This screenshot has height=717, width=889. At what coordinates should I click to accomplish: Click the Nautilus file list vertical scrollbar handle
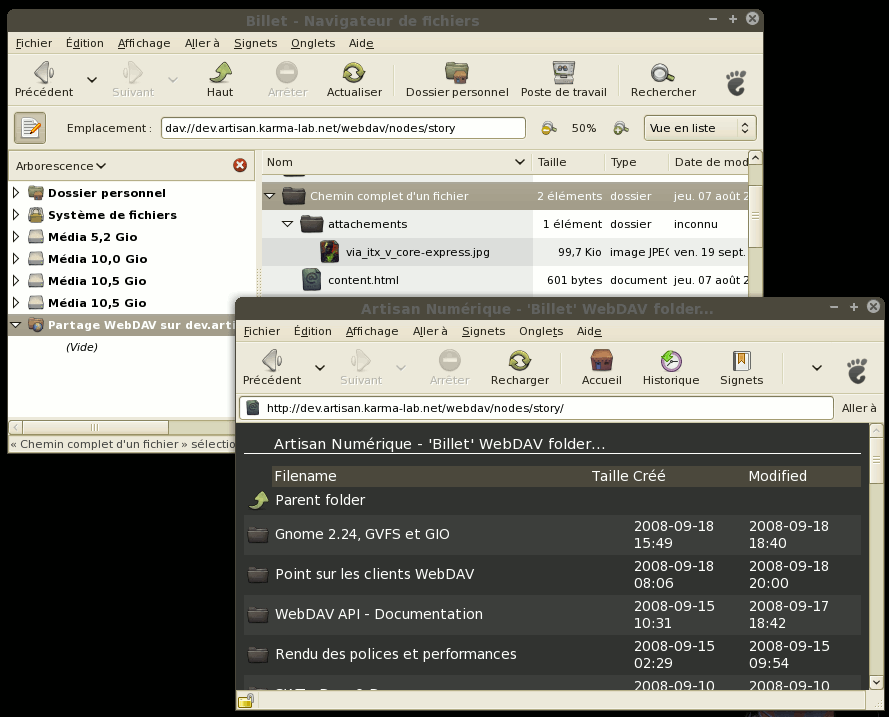click(x=755, y=216)
